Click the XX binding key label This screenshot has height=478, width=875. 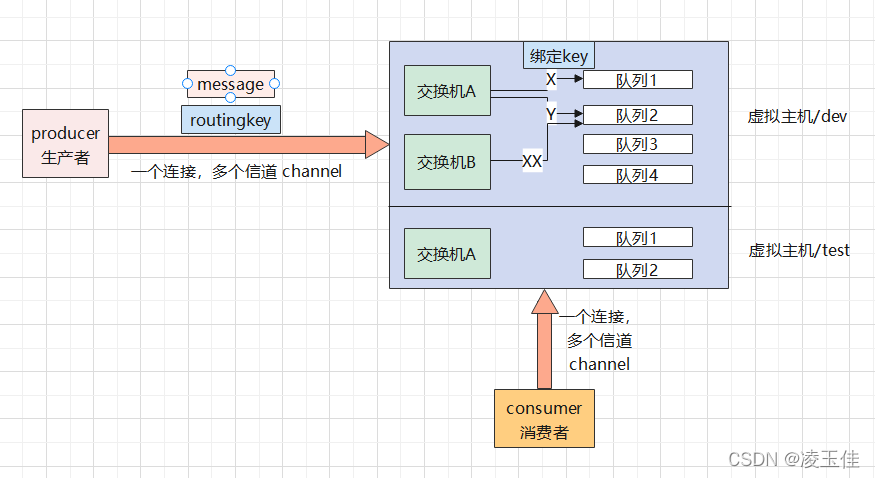(x=532, y=161)
